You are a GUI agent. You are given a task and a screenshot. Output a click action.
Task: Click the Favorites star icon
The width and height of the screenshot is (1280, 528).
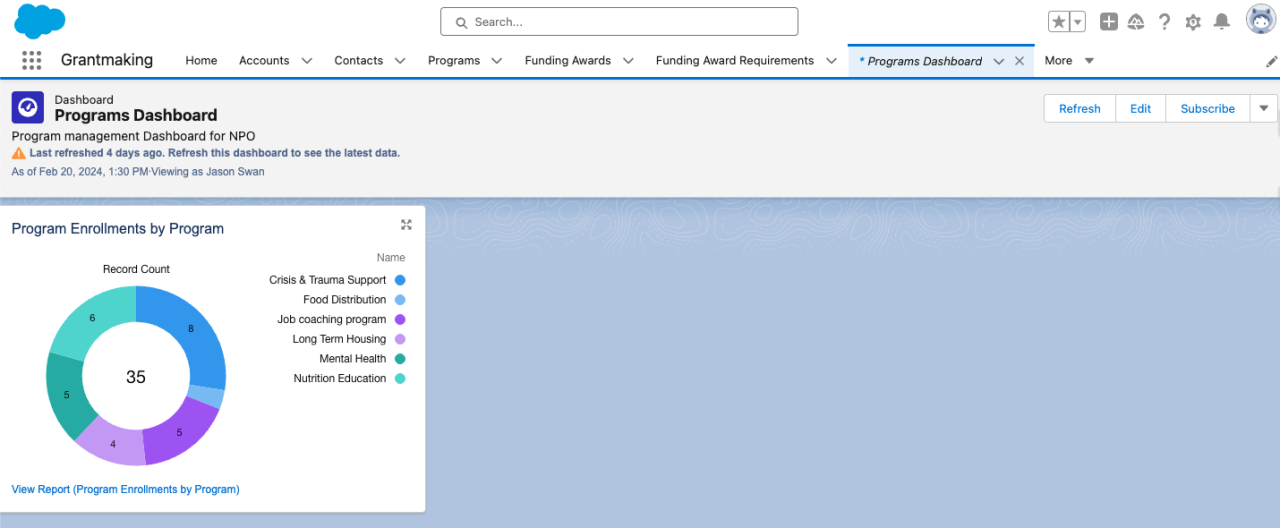1059,22
